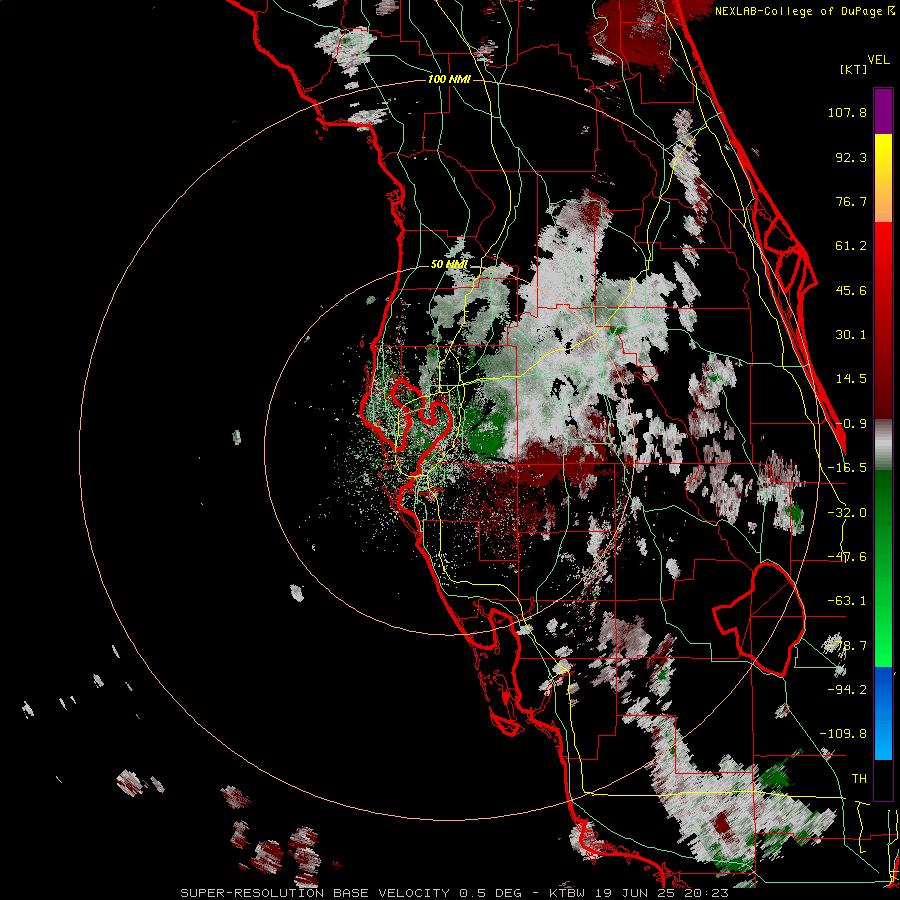
Task: Select the 76.7 knot scale value
Action: click(x=851, y=201)
